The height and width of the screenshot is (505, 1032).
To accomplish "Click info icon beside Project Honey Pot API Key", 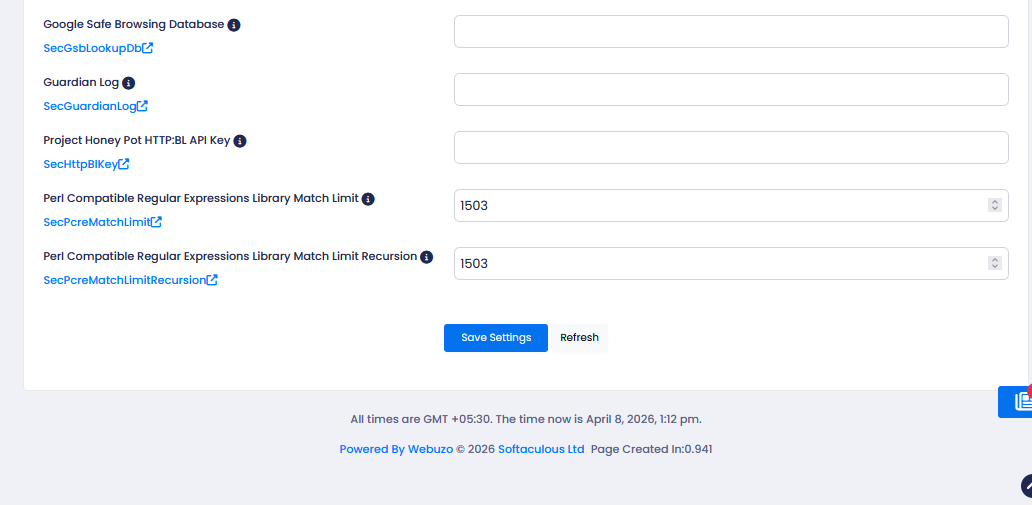I will 240,141.
